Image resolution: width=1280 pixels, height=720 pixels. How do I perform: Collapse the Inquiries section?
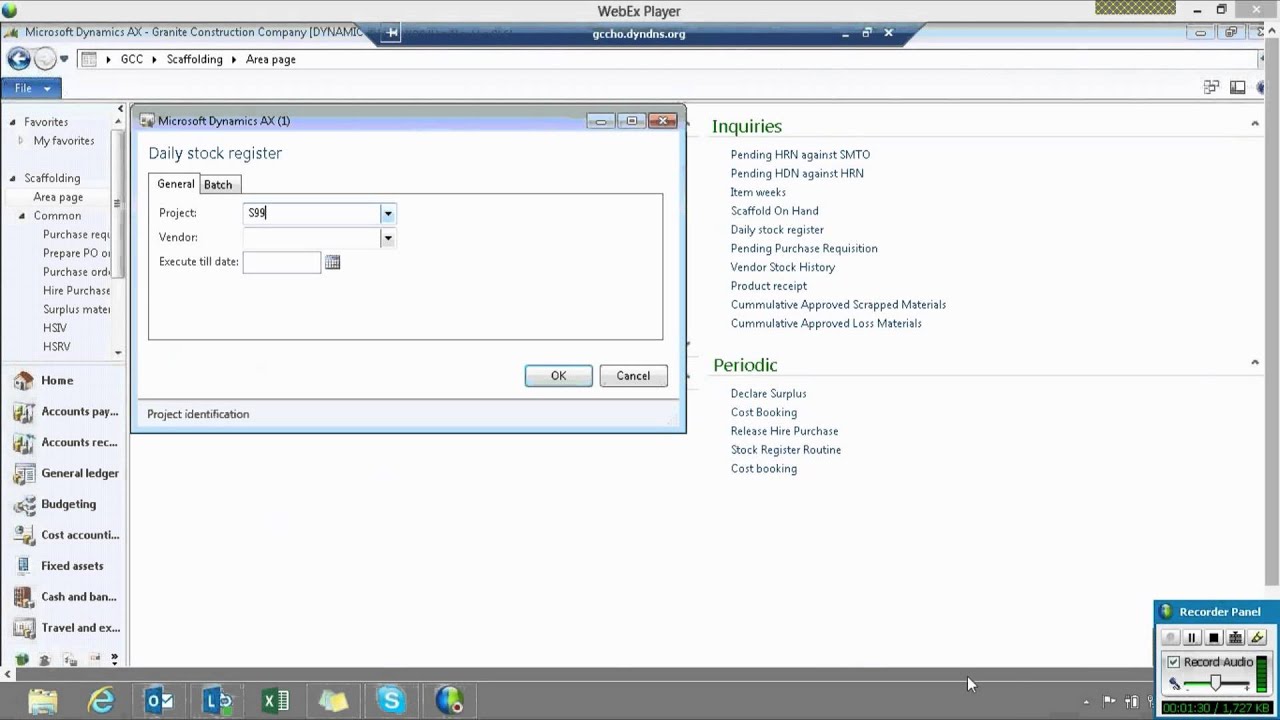pos(1254,124)
